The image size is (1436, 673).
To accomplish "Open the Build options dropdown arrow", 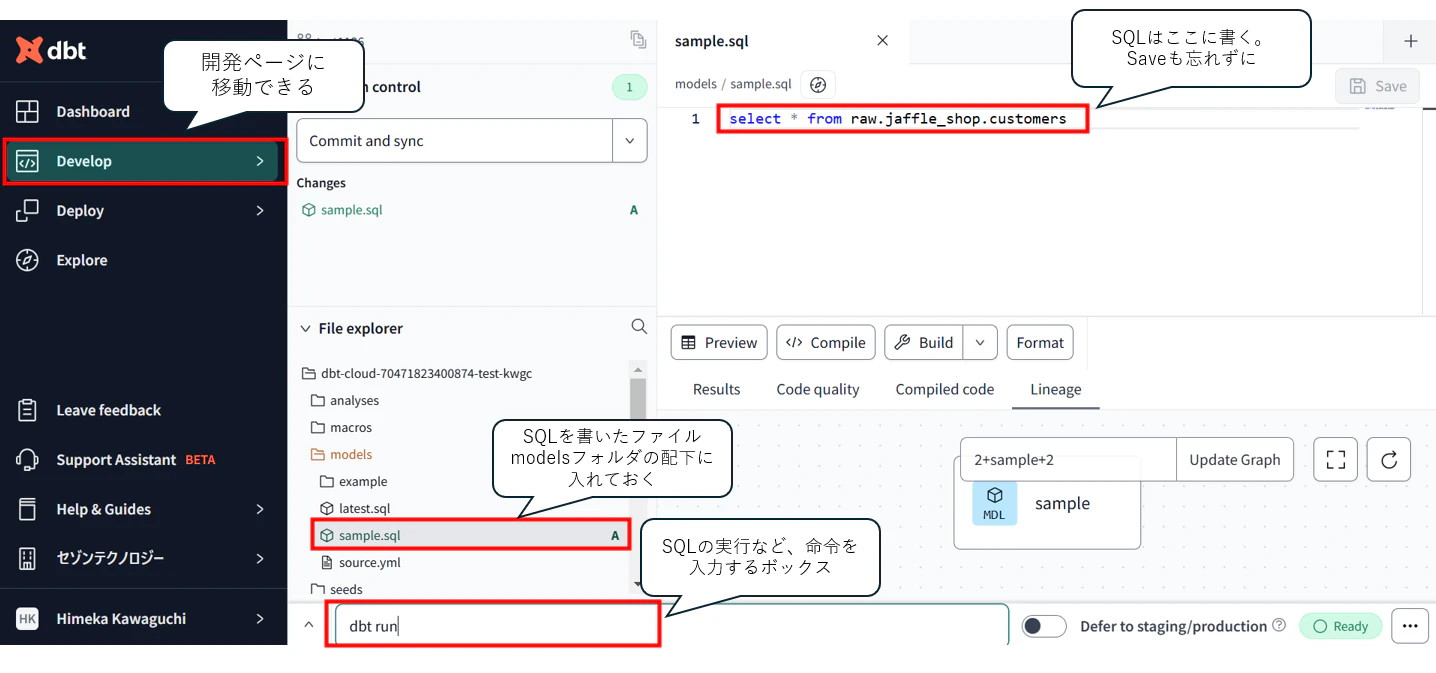I will point(980,342).
